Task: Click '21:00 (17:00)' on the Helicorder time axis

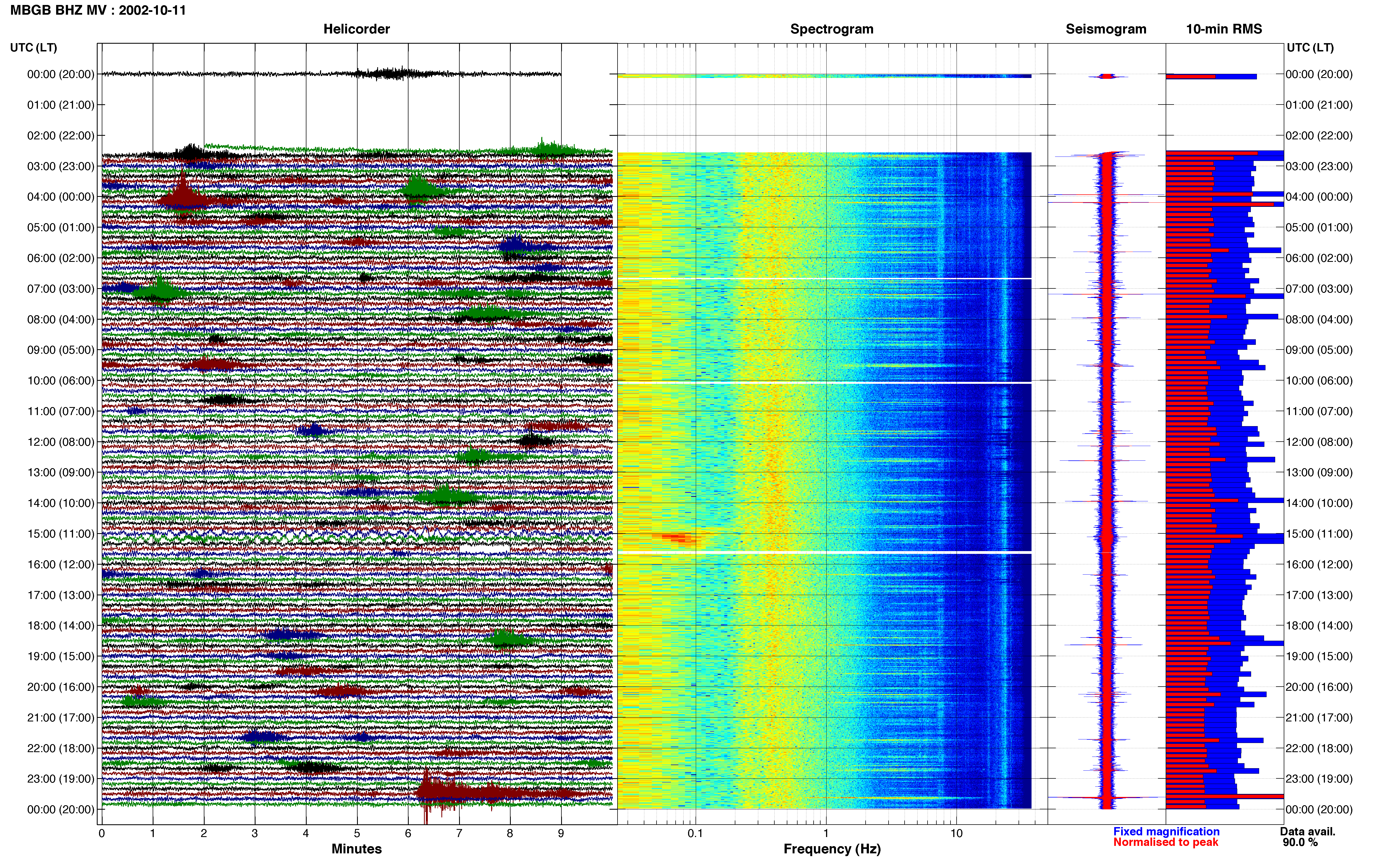Action: click(61, 717)
